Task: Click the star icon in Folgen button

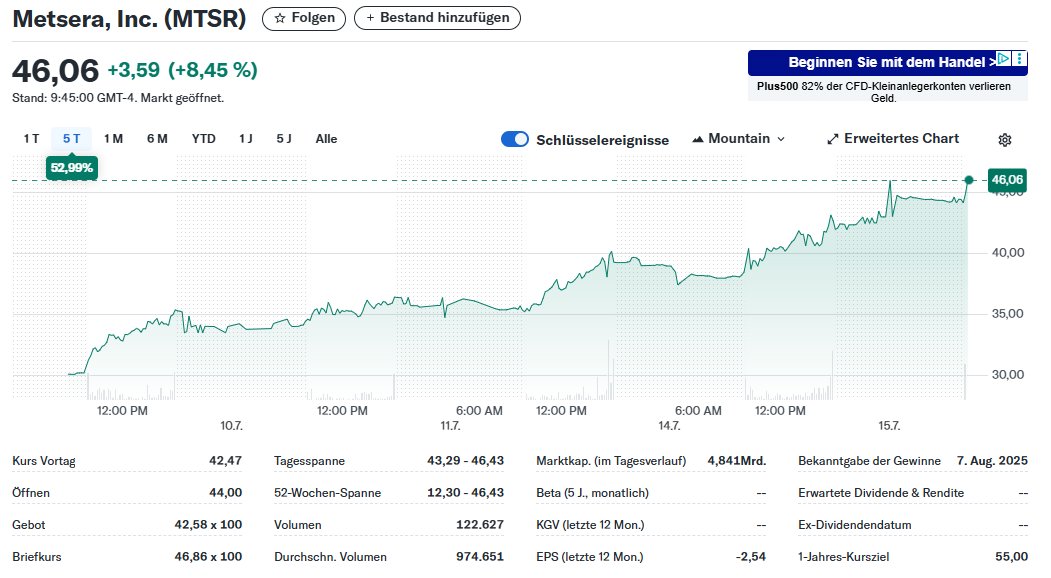Action: click(280, 18)
